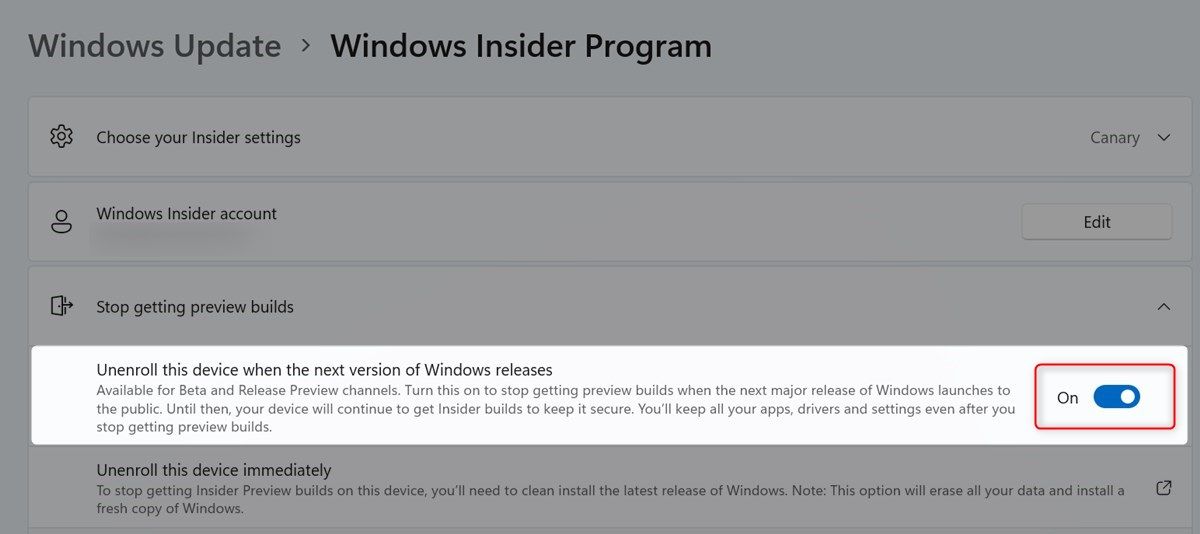Viewport: 1200px width, 534px height.
Task: Click the gear icon for Insider settings
Action: click(x=62, y=137)
